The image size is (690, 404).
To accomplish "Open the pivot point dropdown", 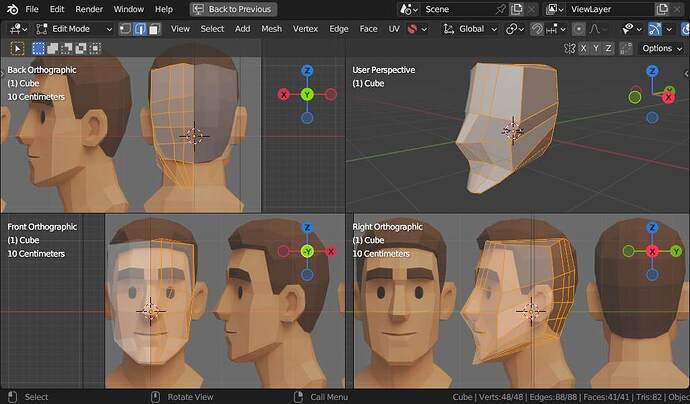I will pos(514,29).
